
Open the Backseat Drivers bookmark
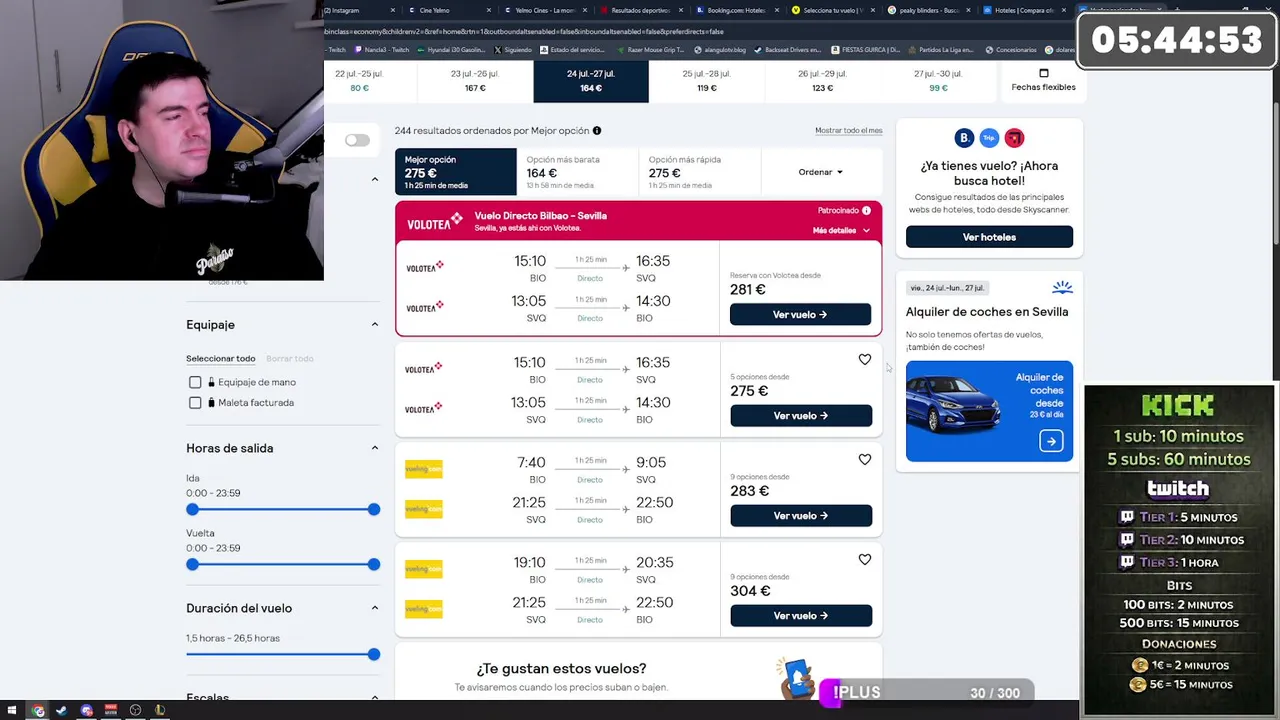click(x=786, y=50)
